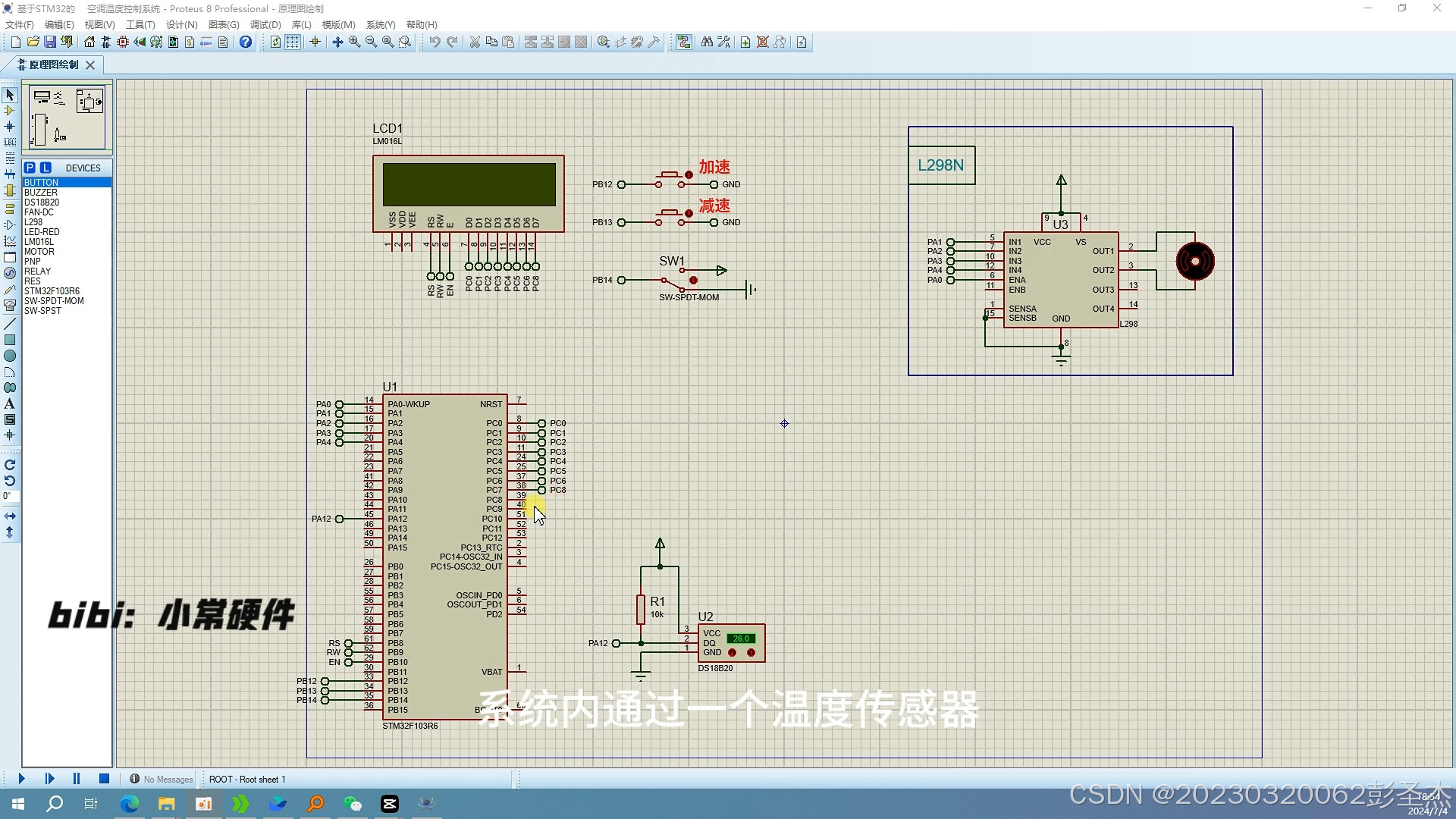Click the undo arrow icon
The height and width of the screenshot is (819, 1456).
coord(435,42)
